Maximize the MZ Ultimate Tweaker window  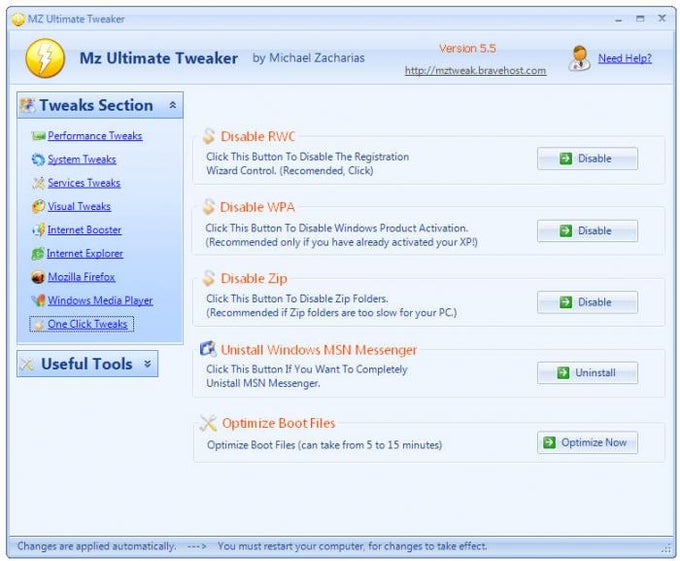pos(640,19)
